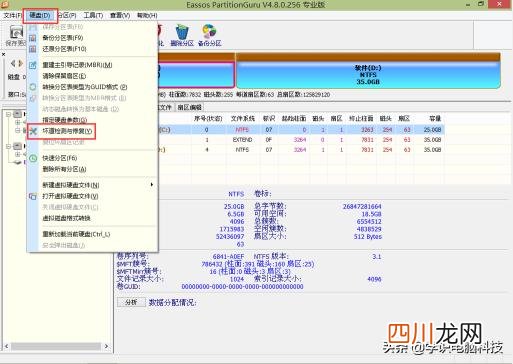Viewport: 513px width, 364px height.
Task: Click the 25.0GB capacity cell
Action: point(432,130)
